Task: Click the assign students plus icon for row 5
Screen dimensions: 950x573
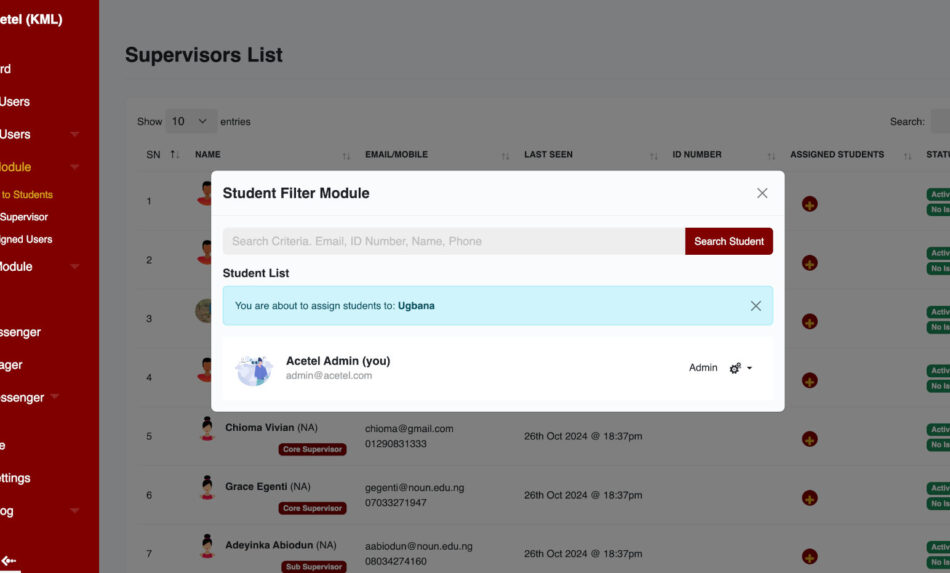Action: [x=809, y=439]
